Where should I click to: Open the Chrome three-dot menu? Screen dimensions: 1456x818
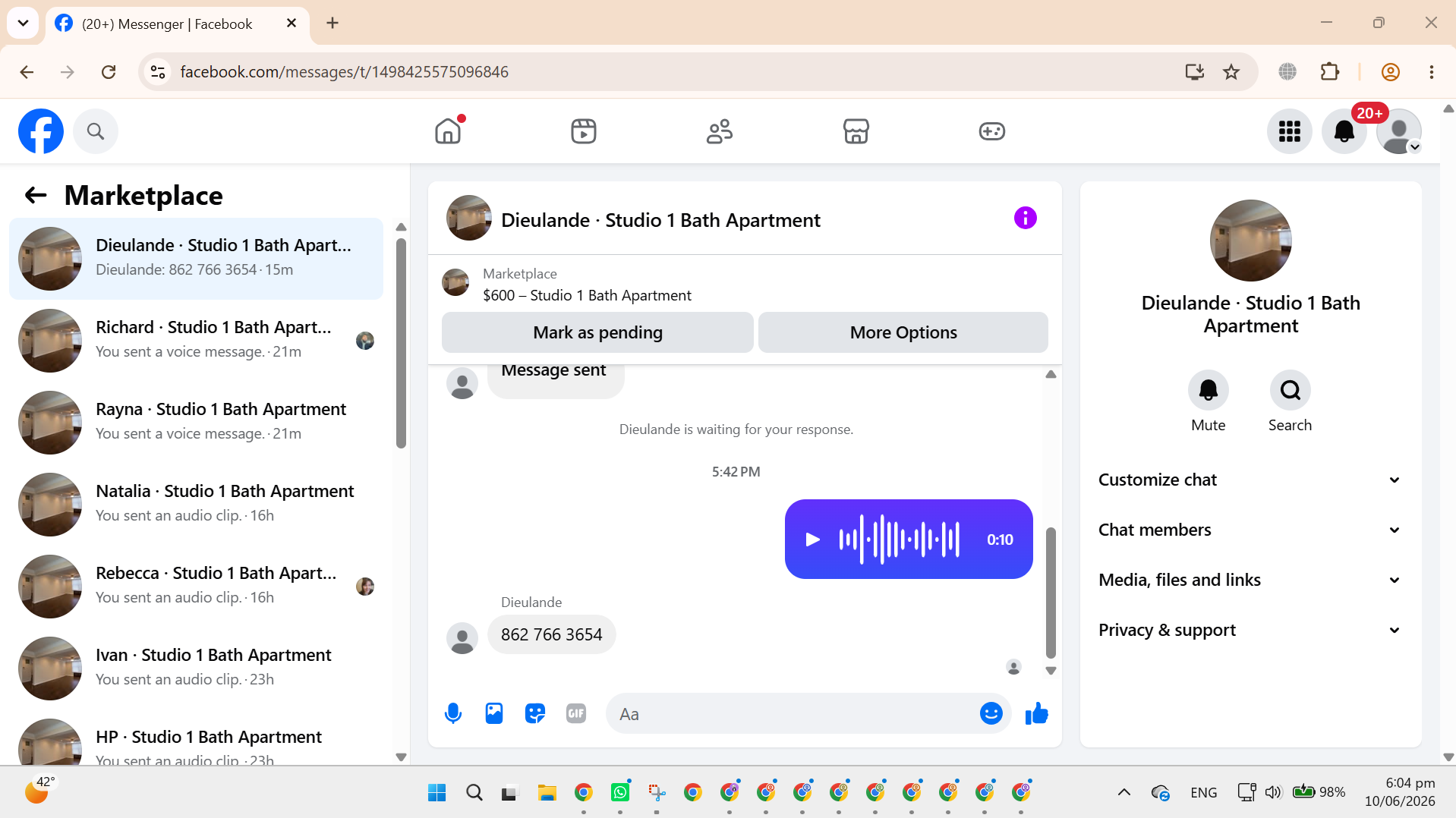[1431, 72]
